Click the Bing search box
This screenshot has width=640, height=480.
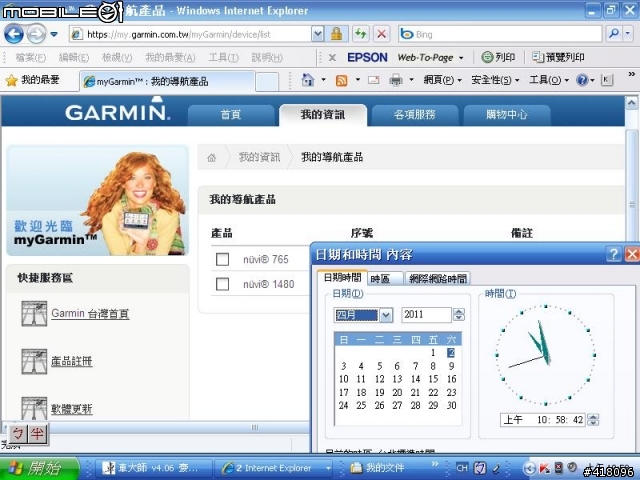(500, 34)
